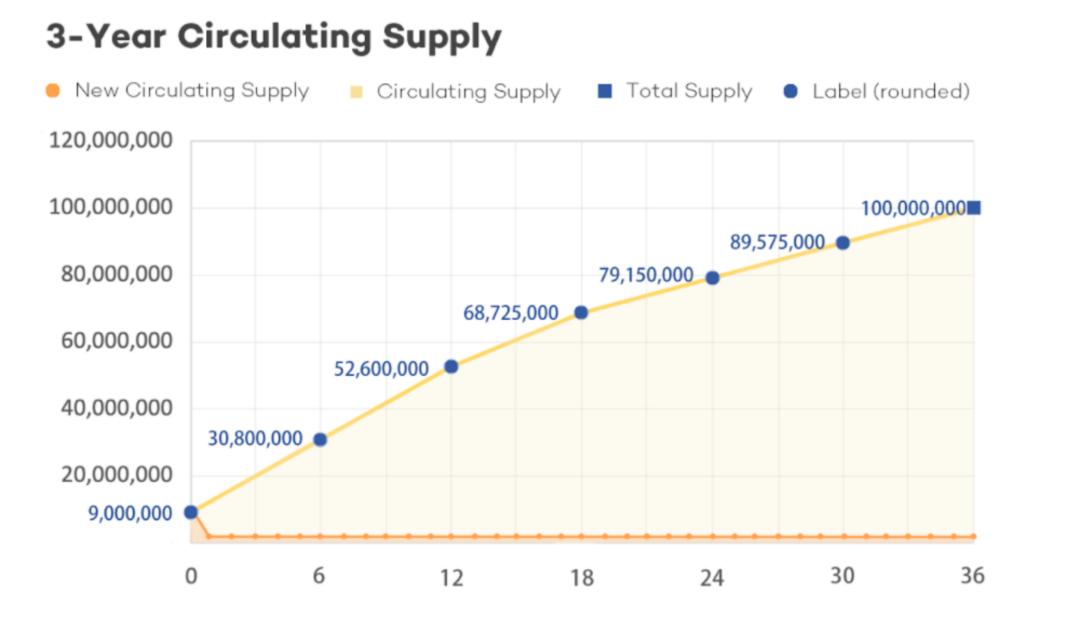
Task: Toggle the New Circulating Supply legend item
Action: click(x=191, y=91)
